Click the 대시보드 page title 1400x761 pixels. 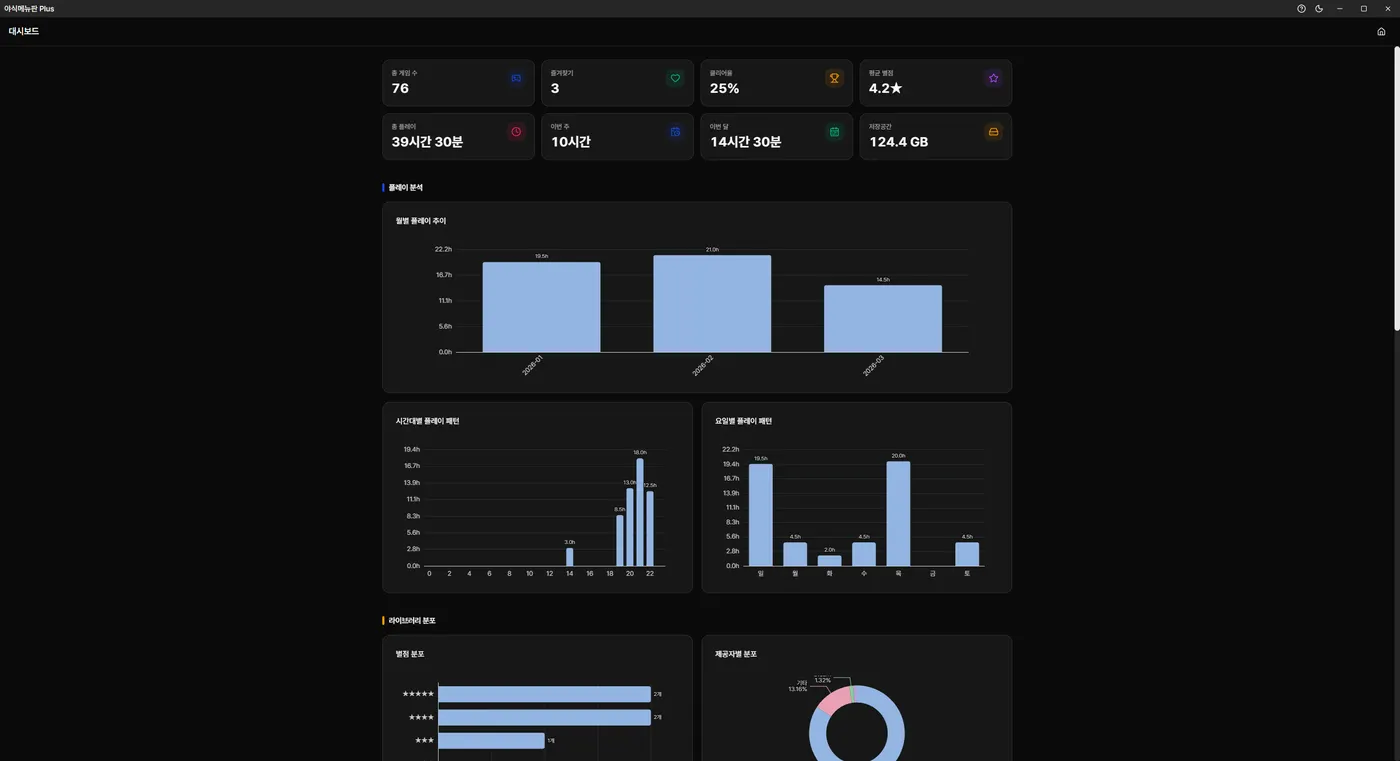24,32
